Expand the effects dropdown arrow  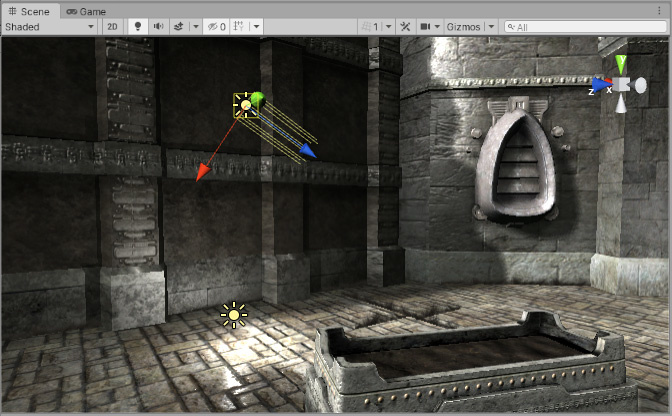pyautogui.click(x=194, y=27)
